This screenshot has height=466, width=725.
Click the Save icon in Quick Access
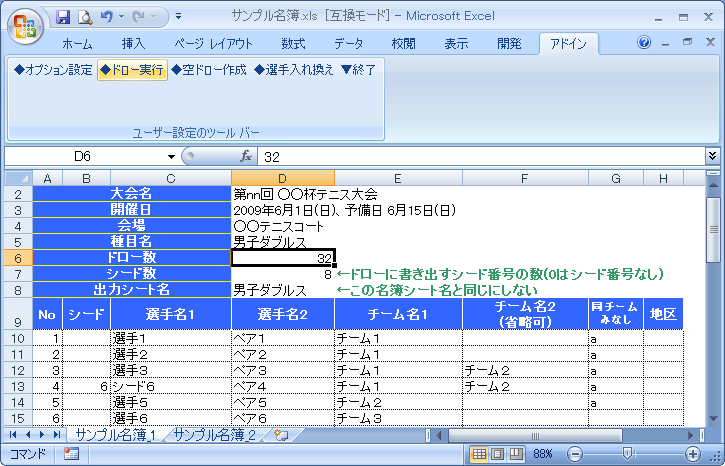click(x=62, y=17)
